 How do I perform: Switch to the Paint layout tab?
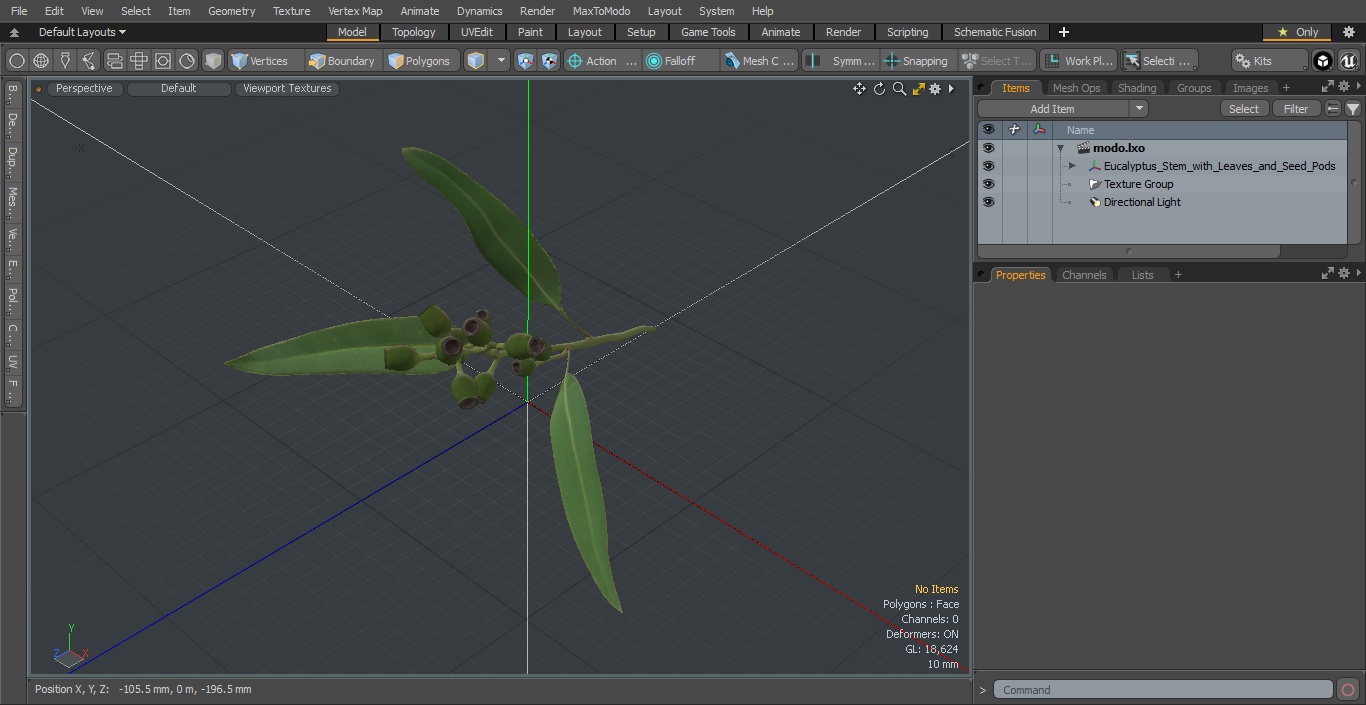pos(530,32)
